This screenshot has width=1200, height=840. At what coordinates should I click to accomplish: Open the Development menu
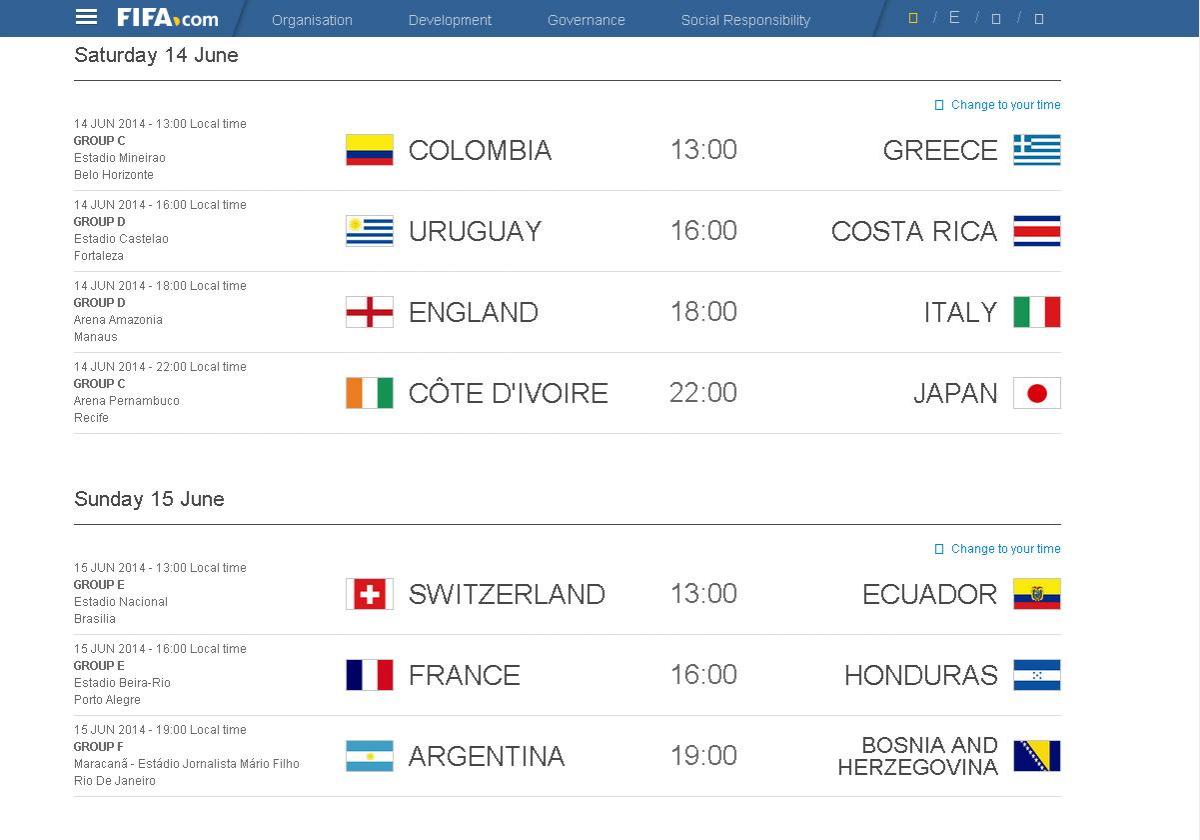click(450, 20)
